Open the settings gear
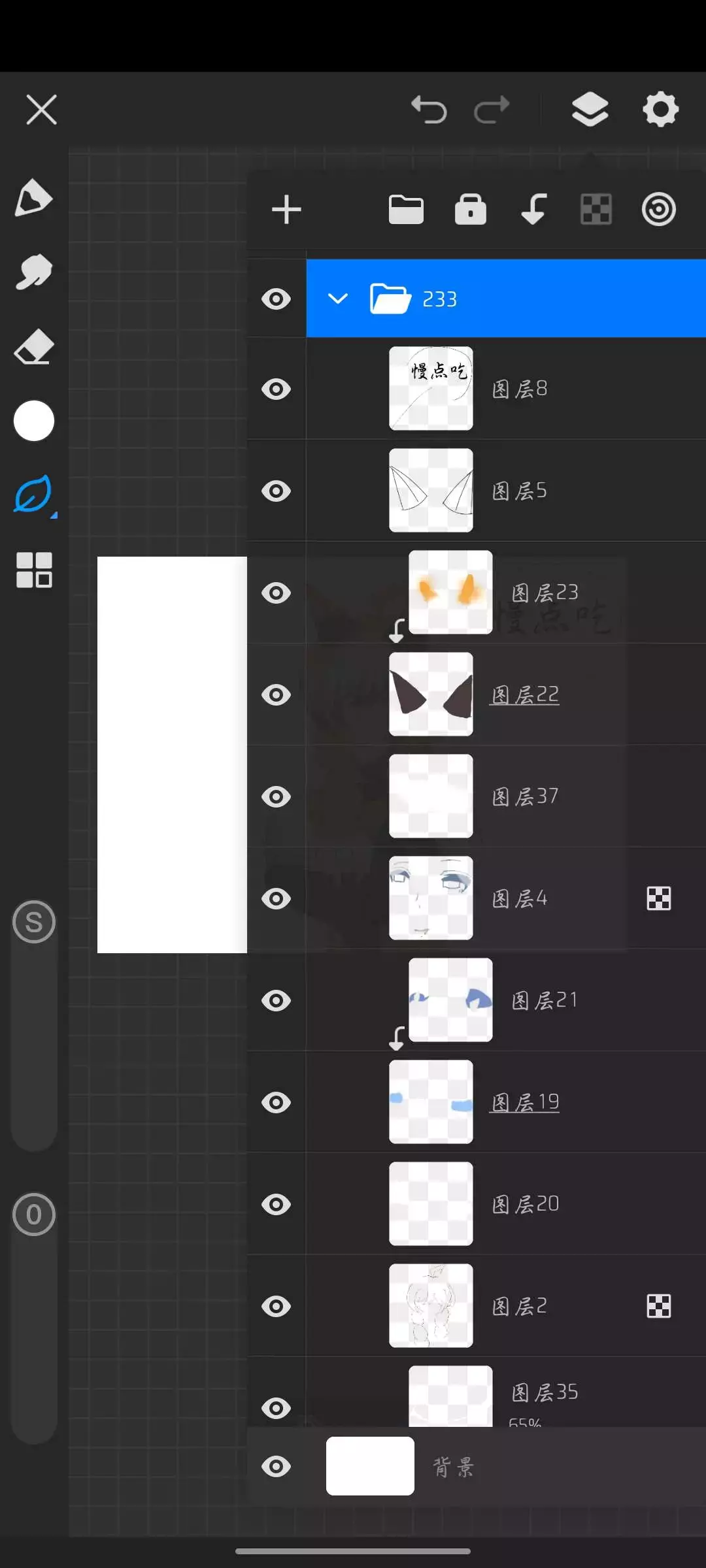Image resolution: width=706 pixels, height=1568 pixels. coord(660,109)
